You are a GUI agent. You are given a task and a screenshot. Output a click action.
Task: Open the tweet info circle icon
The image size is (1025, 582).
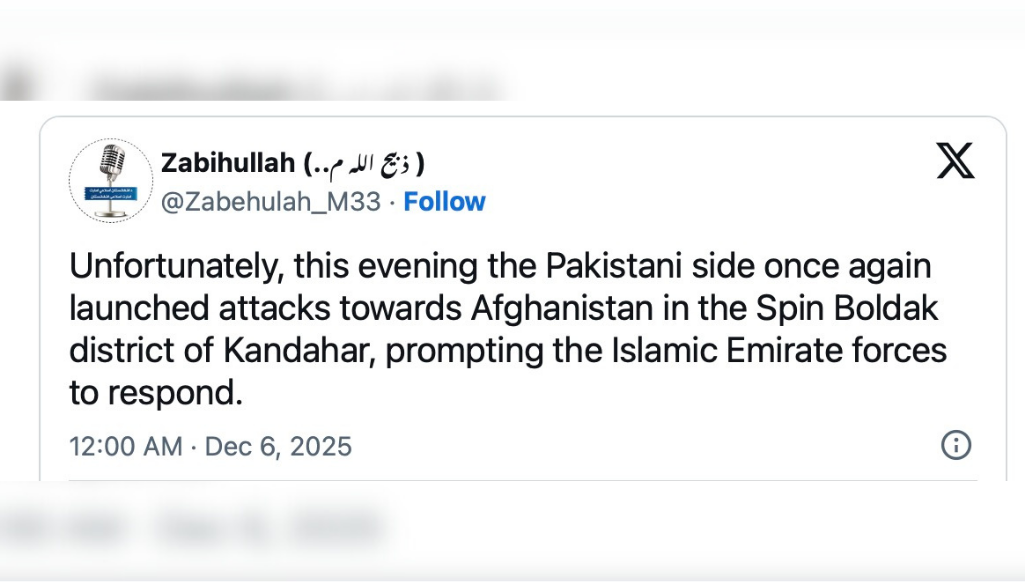coord(956,445)
